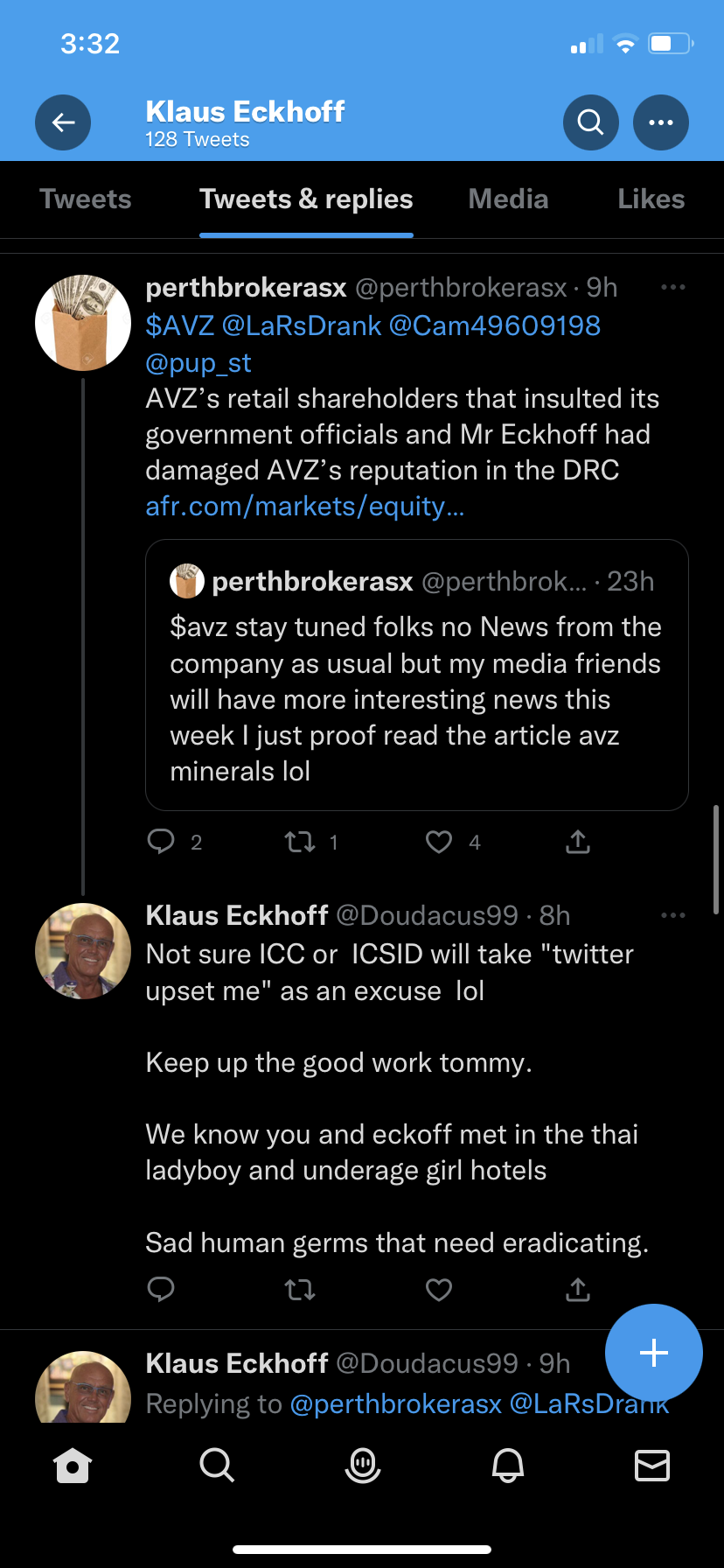Go to the Home tab
This screenshot has width=724, height=1568.
coord(73,1465)
